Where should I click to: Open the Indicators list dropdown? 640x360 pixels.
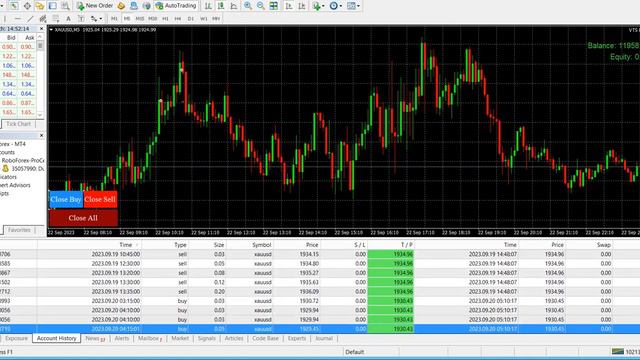pyautogui.click(x=318, y=6)
